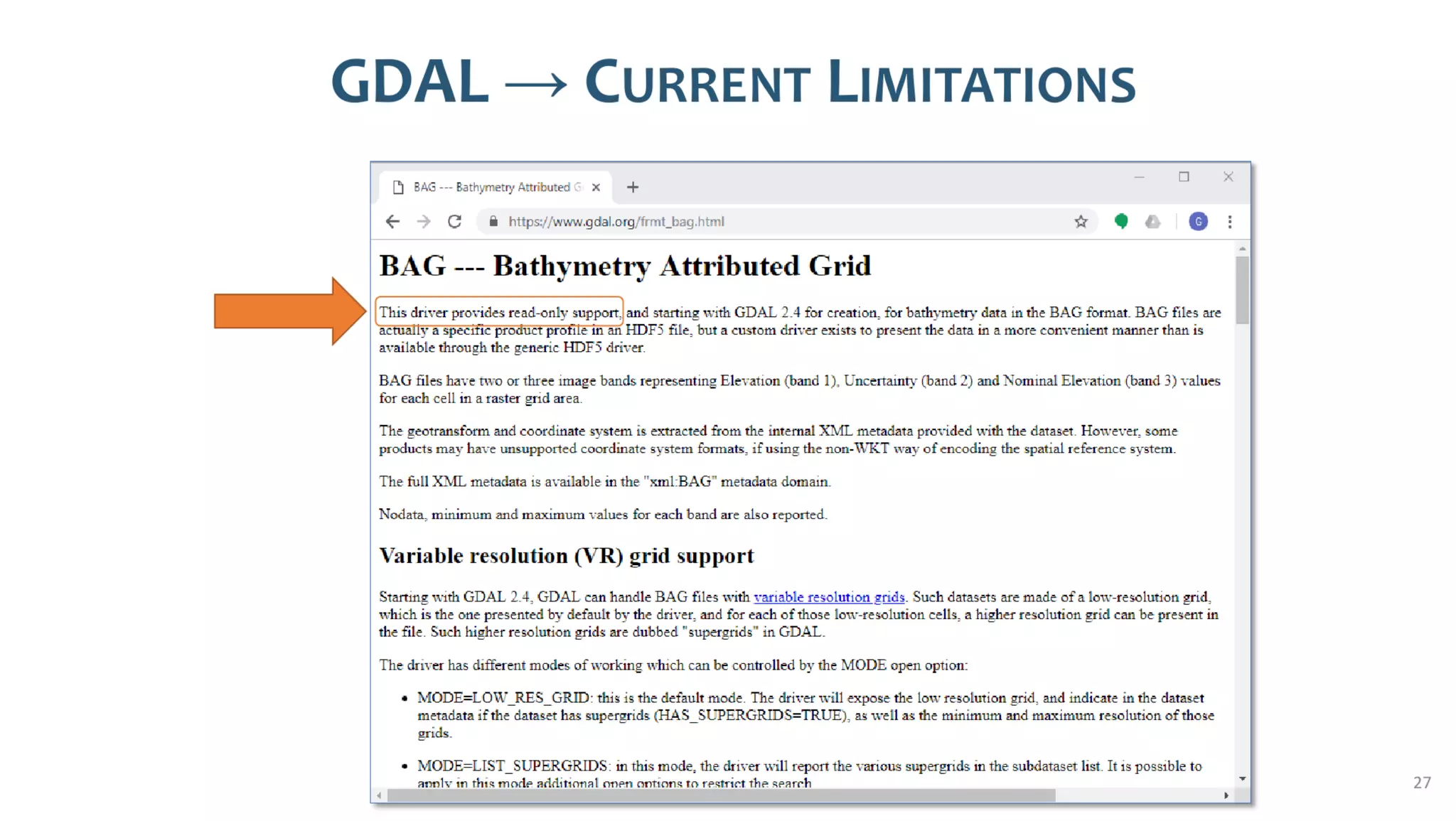The image size is (1456, 821).
Task: Reload the page with refresh icon
Action: (455, 222)
